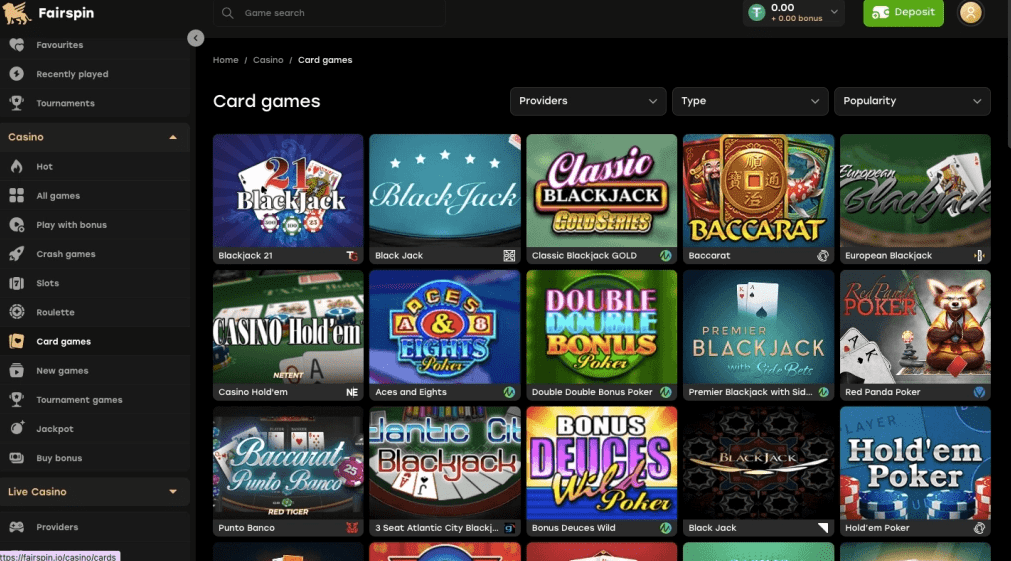Go to Home breadcrumb link

(226, 60)
